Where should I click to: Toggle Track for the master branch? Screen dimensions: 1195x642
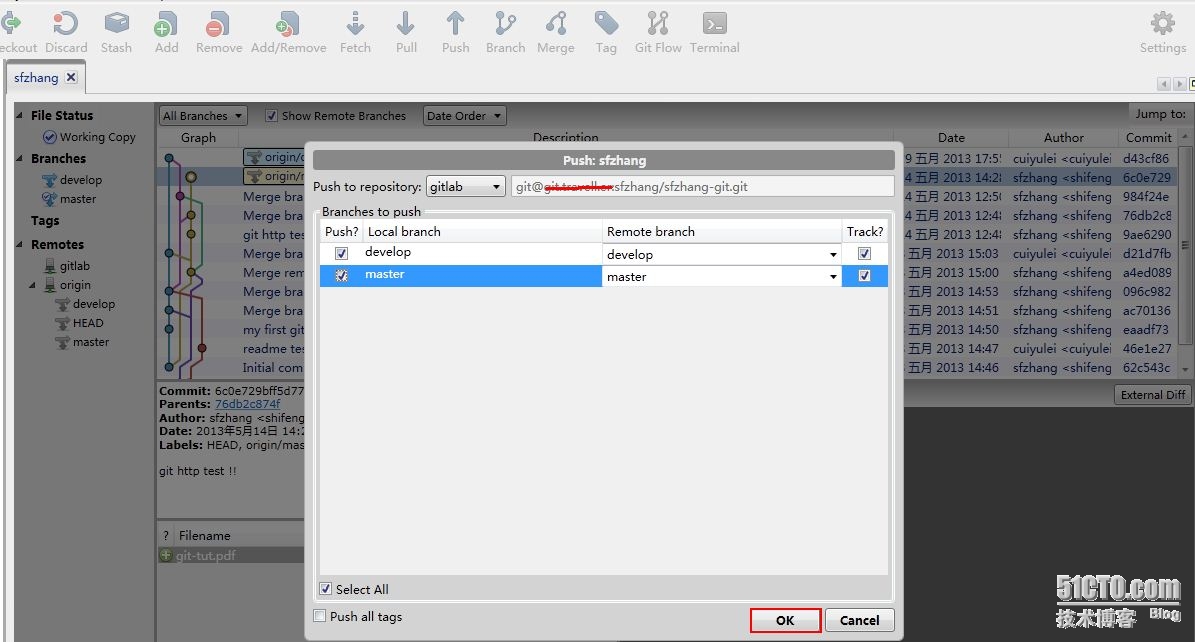[x=864, y=276]
